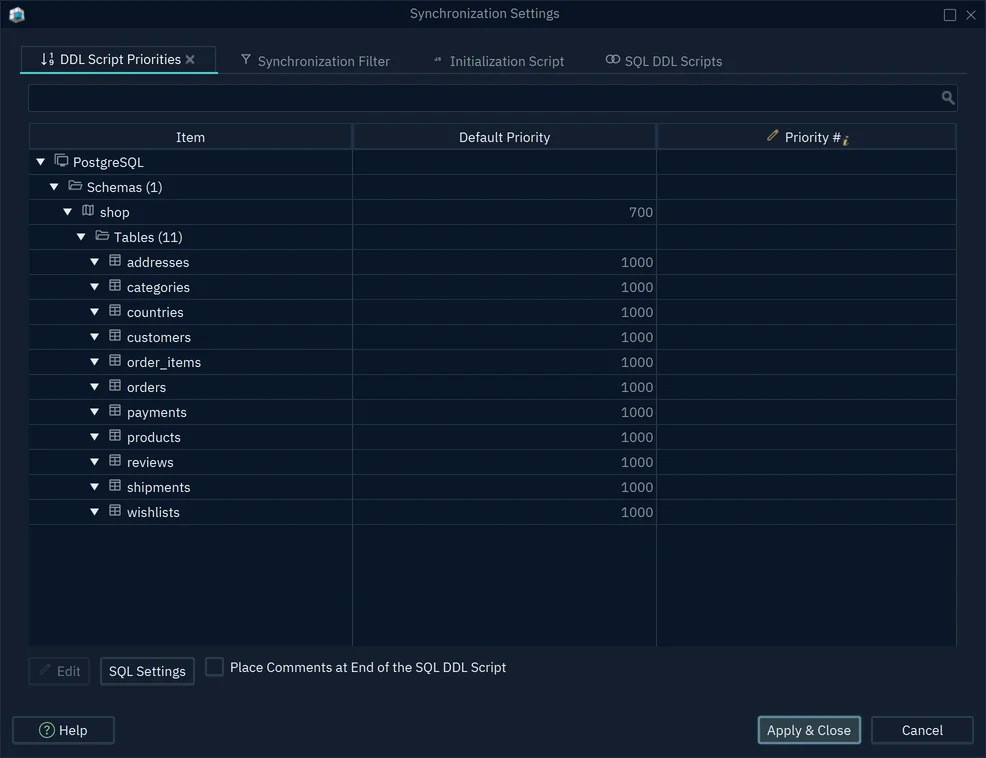Click the addresses table icon

pos(115,260)
